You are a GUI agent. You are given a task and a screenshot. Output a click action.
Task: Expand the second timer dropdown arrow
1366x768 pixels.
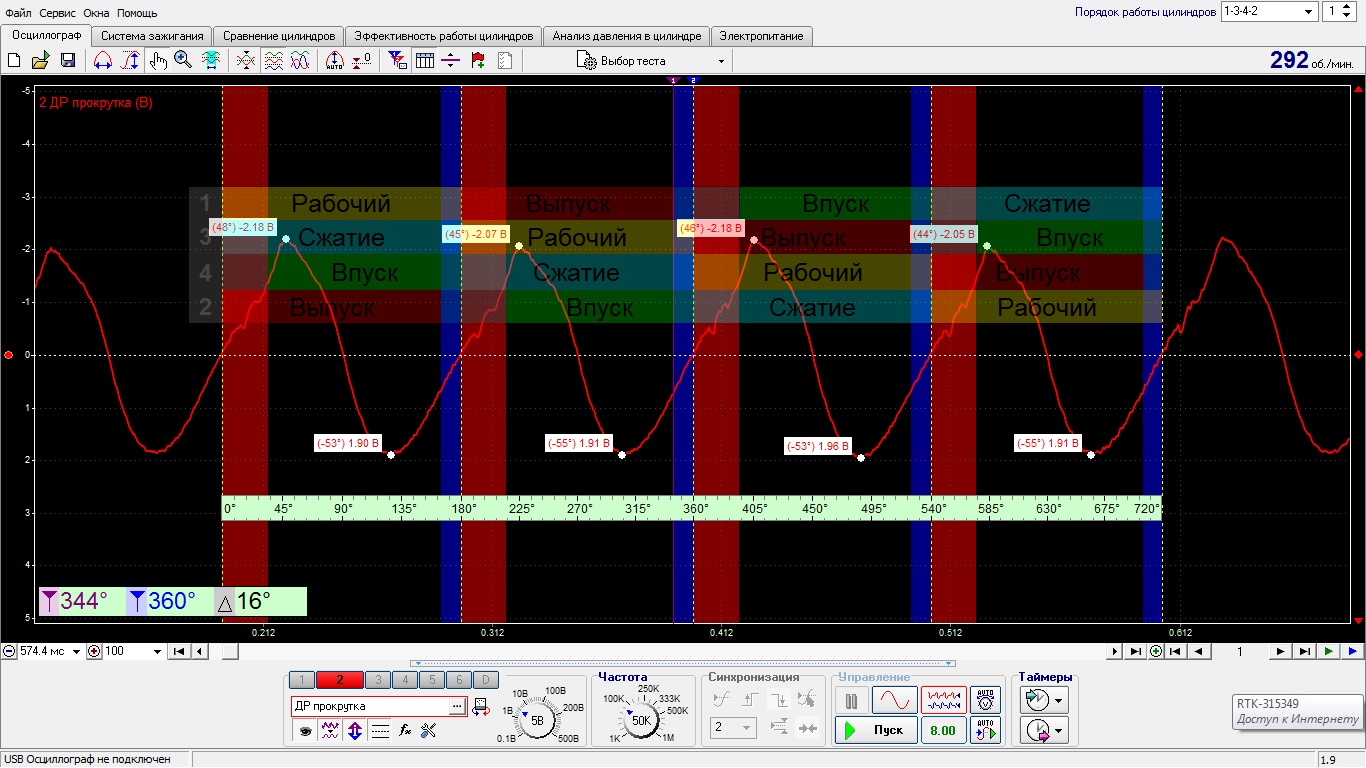click(1060, 731)
